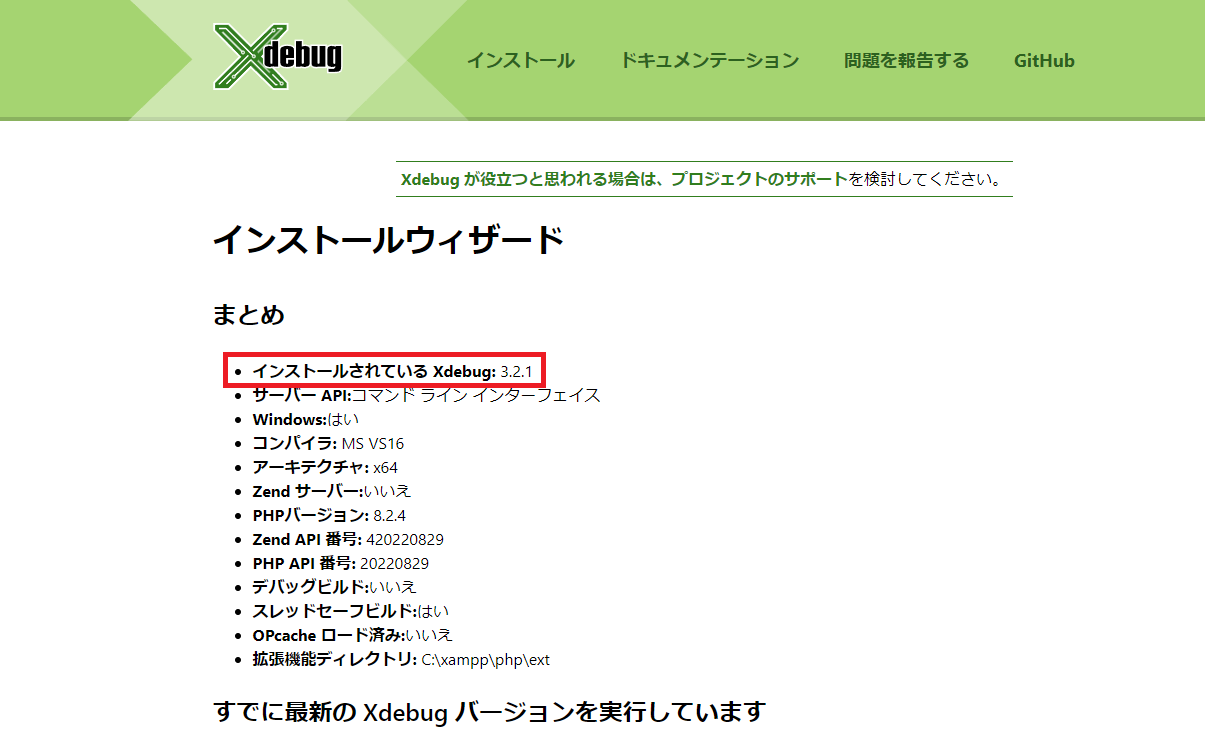Follow the プロジェクトのサポート link
Viewport: 1205px width, 744px height.
(x=759, y=180)
